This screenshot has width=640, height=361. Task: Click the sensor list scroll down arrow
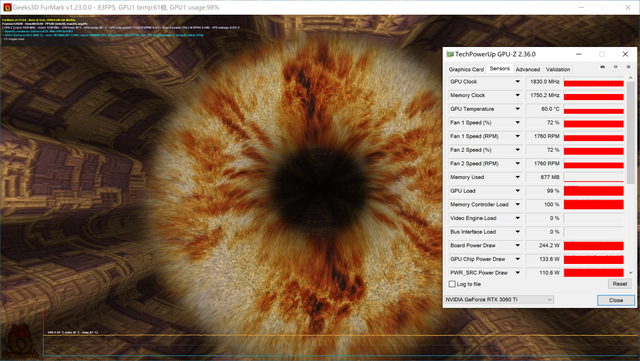click(x=631, y=272)
